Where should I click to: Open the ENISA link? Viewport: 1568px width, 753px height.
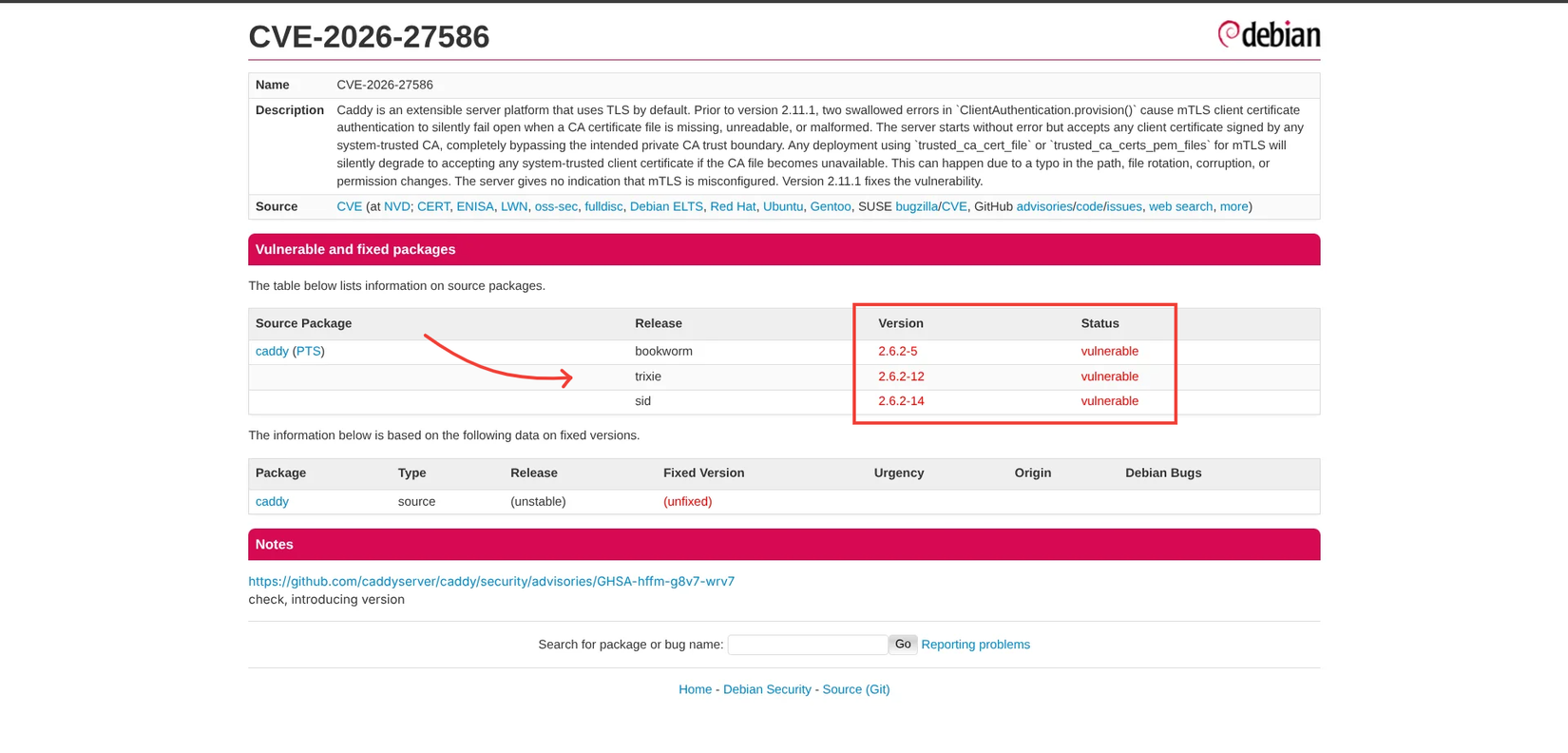click(475, 206)
